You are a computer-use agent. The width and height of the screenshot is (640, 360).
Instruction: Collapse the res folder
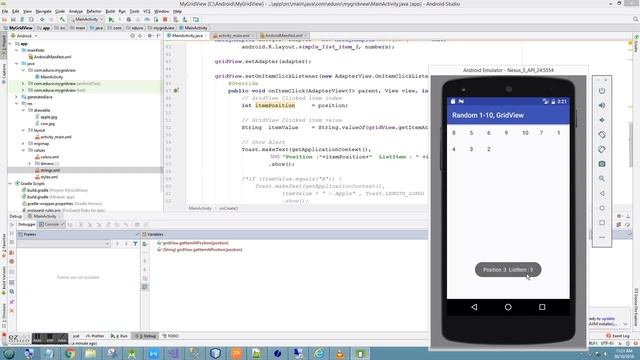point(17,104)
